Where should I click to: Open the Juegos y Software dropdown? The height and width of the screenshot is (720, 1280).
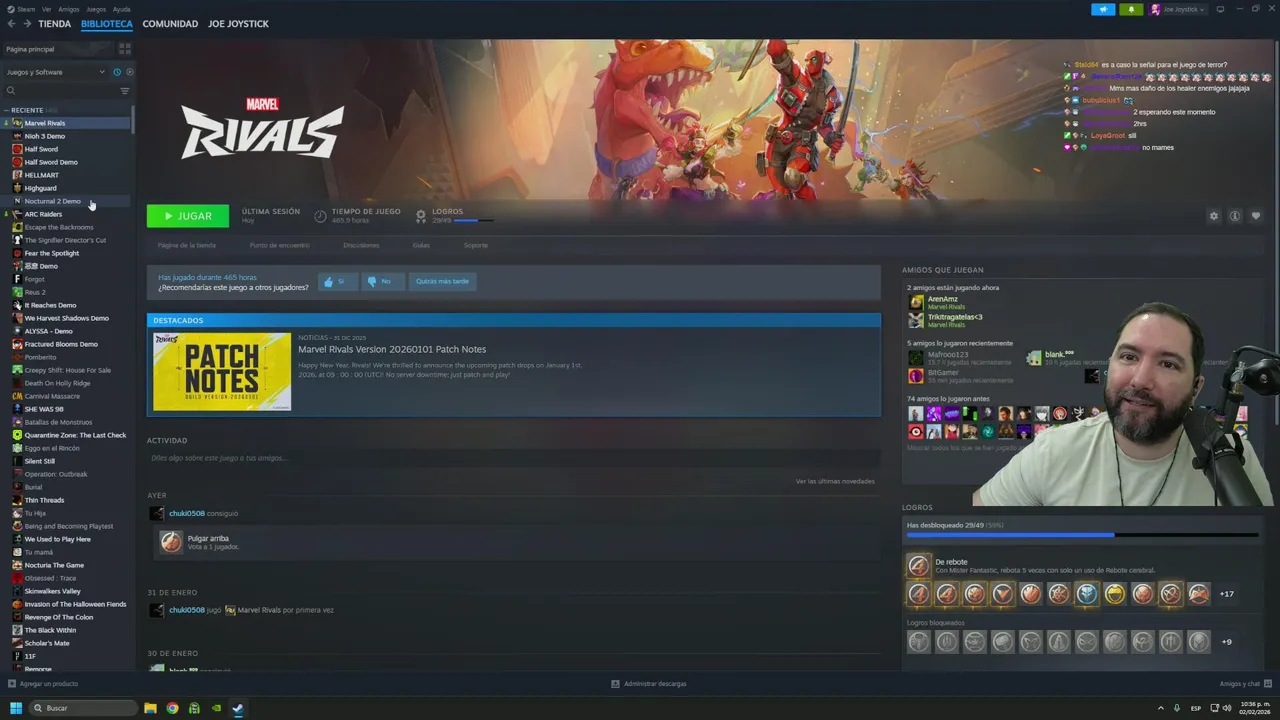coord(55,72)
